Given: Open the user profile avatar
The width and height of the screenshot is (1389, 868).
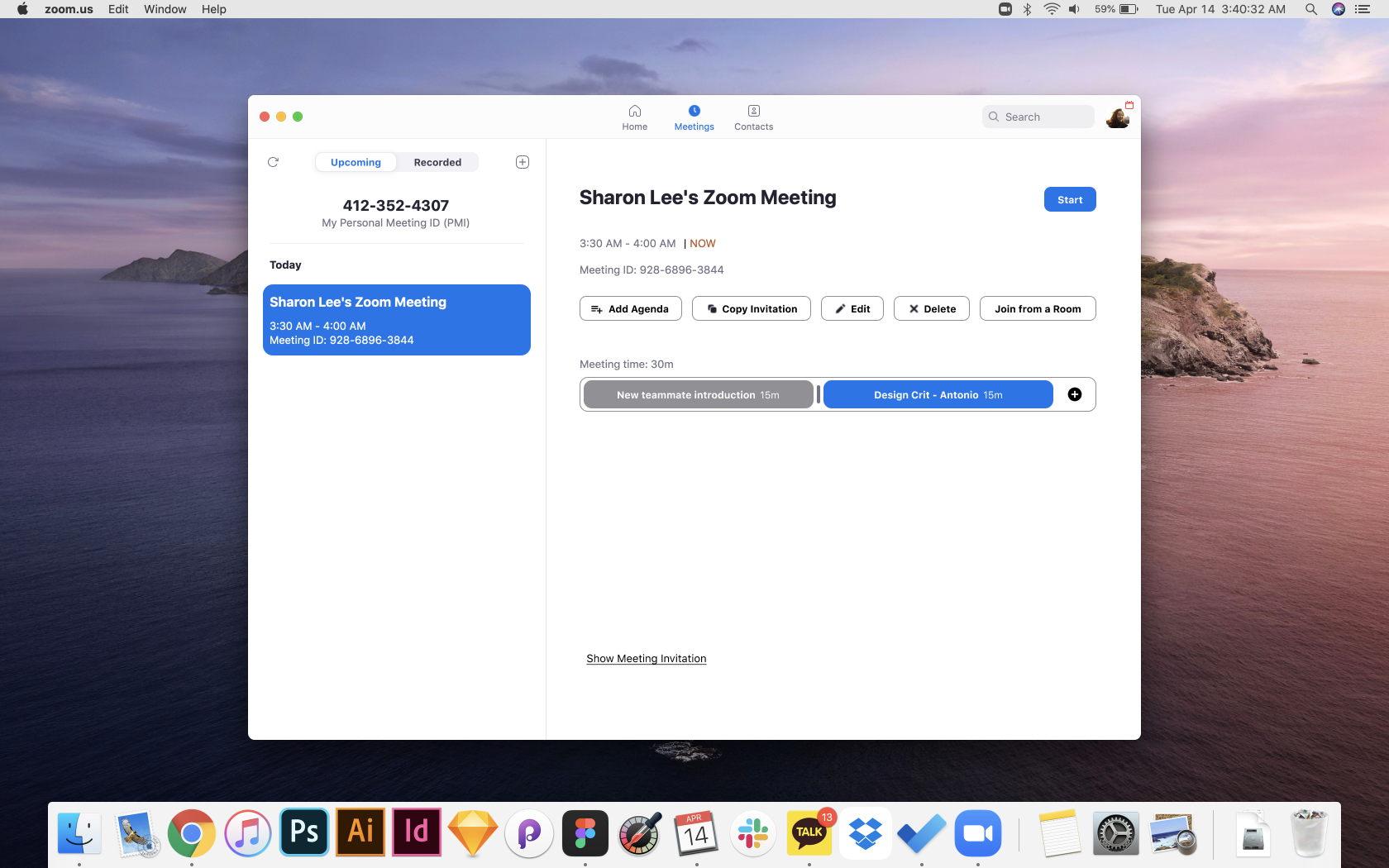Looking at the screenshot, I should pyautogui.click(x=1118, y=117).
